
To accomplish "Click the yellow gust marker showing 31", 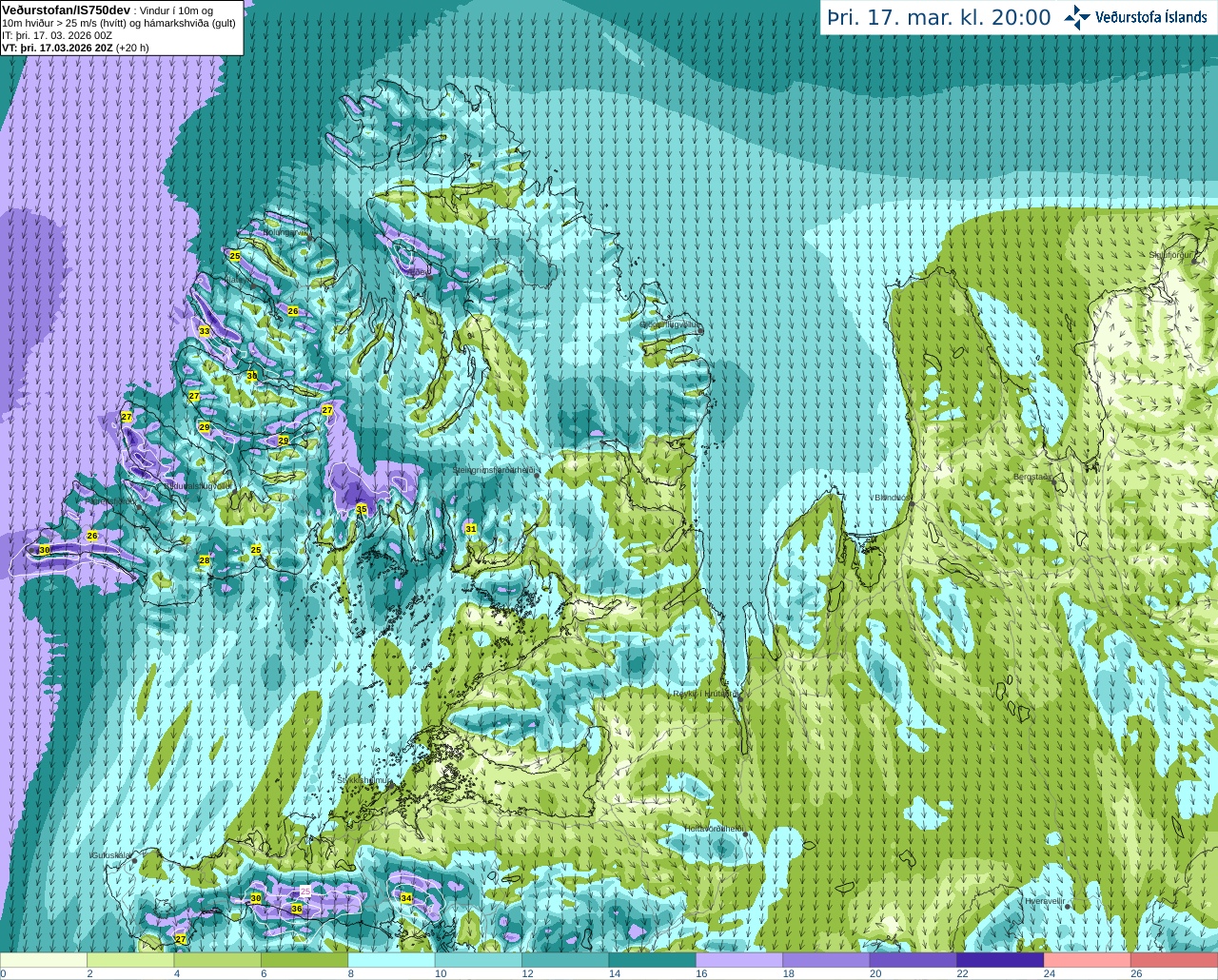I will click(471, 529).
